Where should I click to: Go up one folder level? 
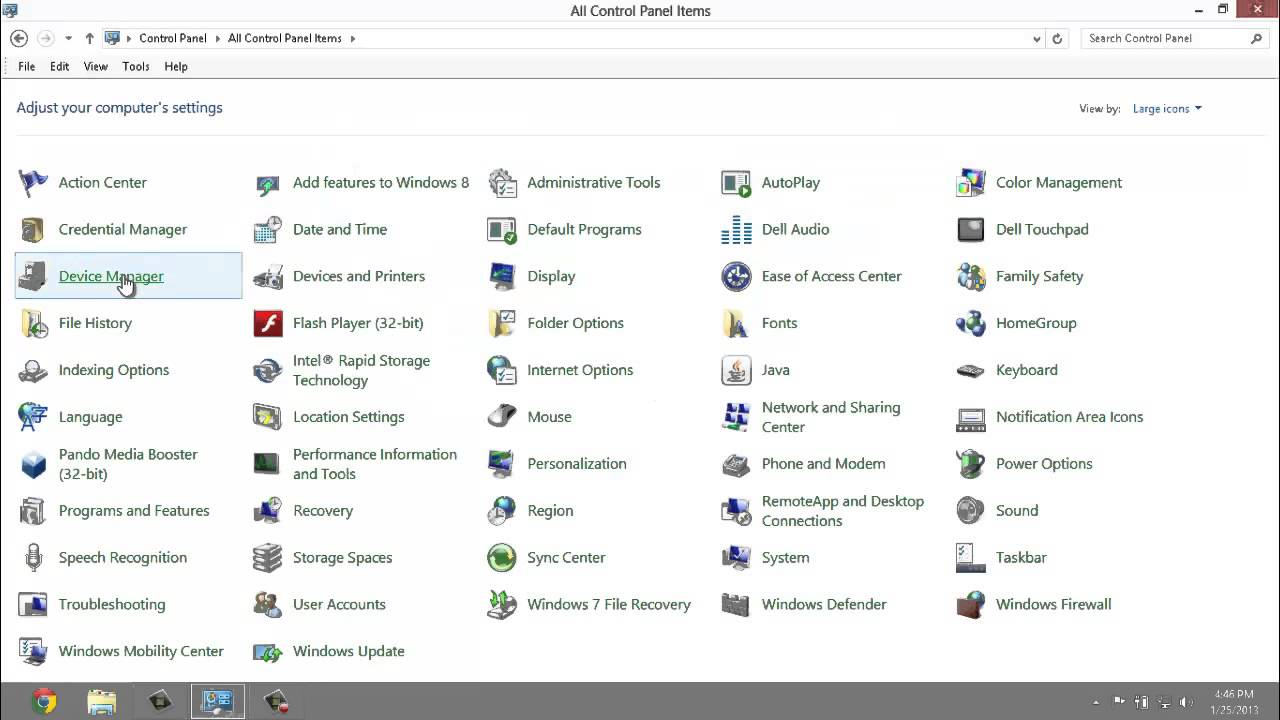[90, 39]
